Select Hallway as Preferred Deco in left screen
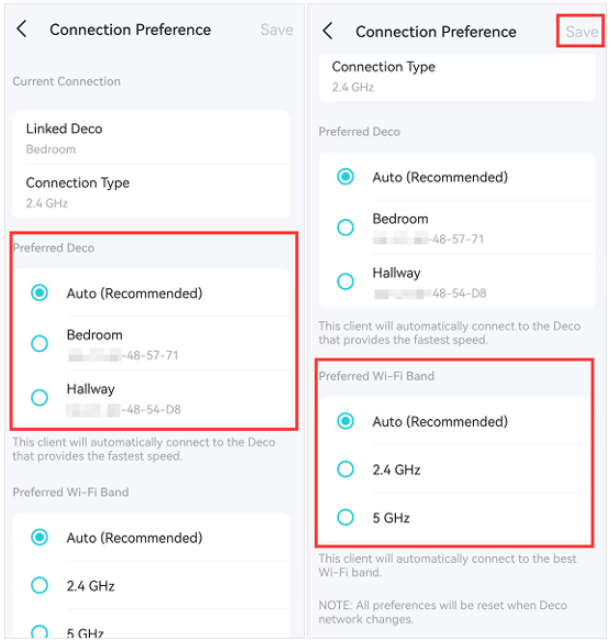The height and width of the screenshot is (643, 611). pos(40,397)
